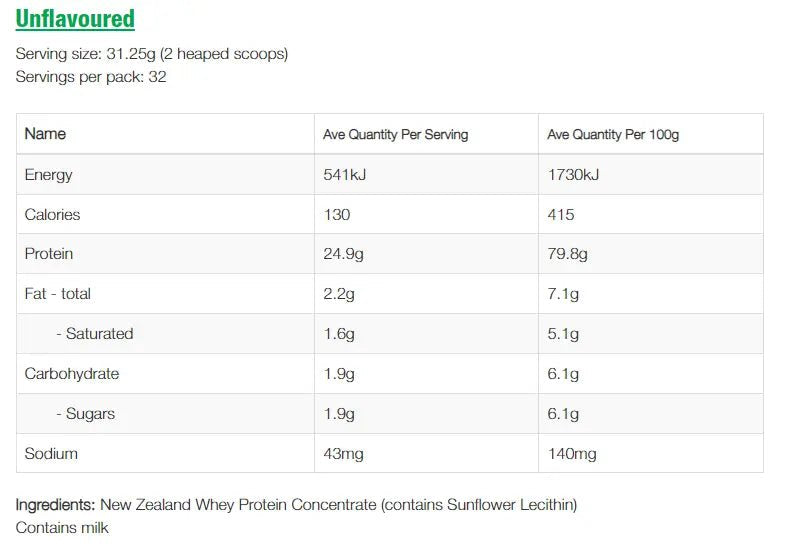Click the Fat - total row label
Viewport: 799px width, 551px height.
tap(57, 294)
